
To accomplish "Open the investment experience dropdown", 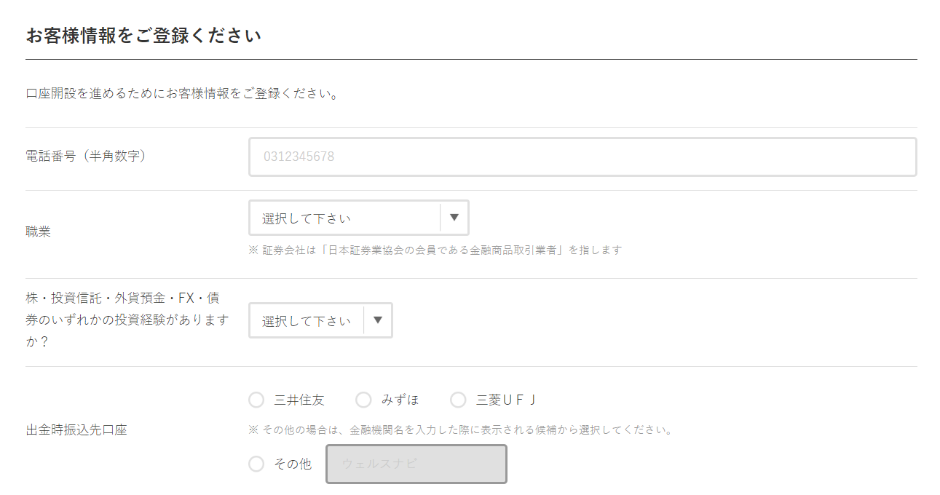I will tap(320, 321).
